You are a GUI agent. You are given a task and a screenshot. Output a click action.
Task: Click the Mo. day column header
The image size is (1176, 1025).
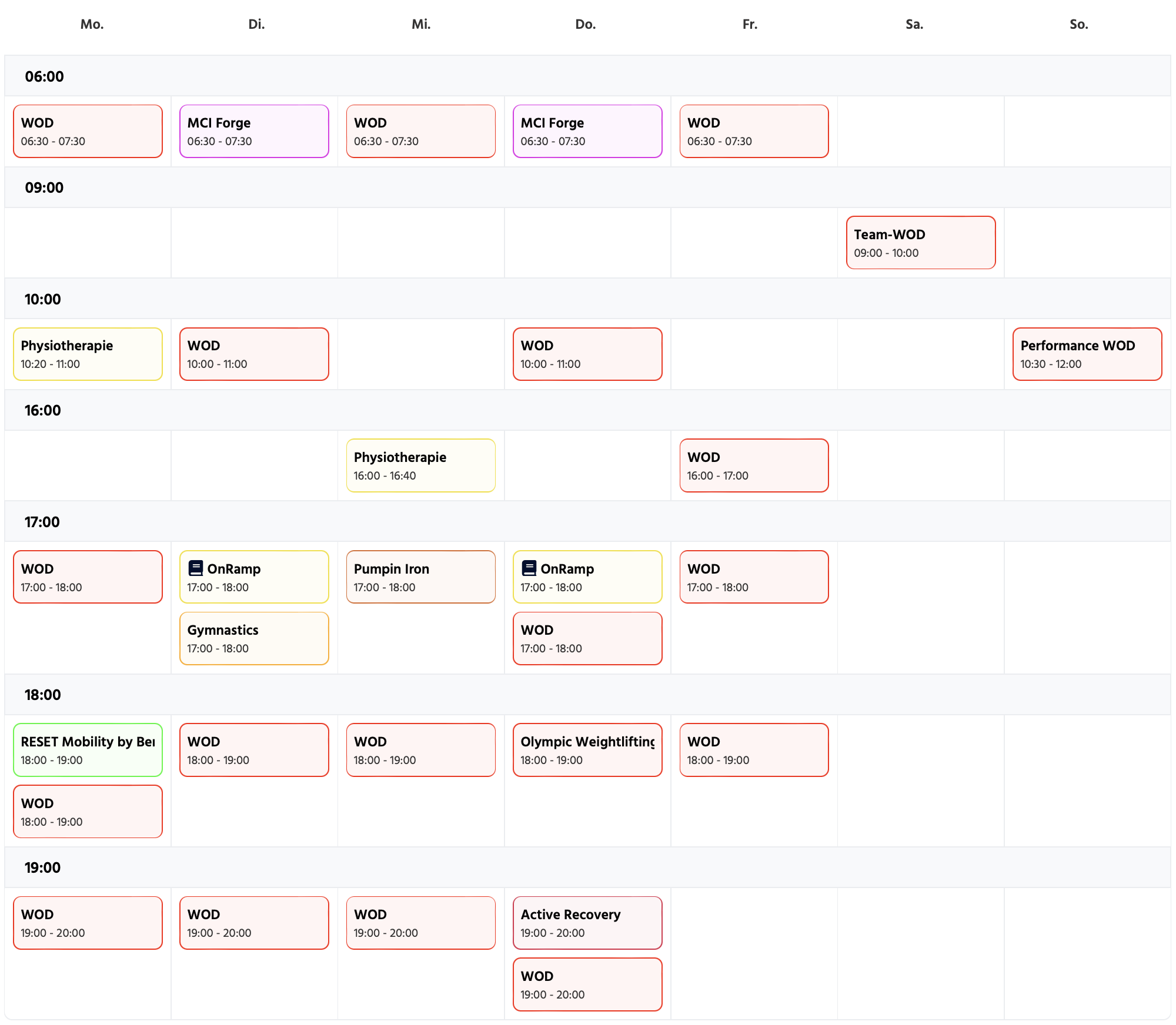coord(92,24)
